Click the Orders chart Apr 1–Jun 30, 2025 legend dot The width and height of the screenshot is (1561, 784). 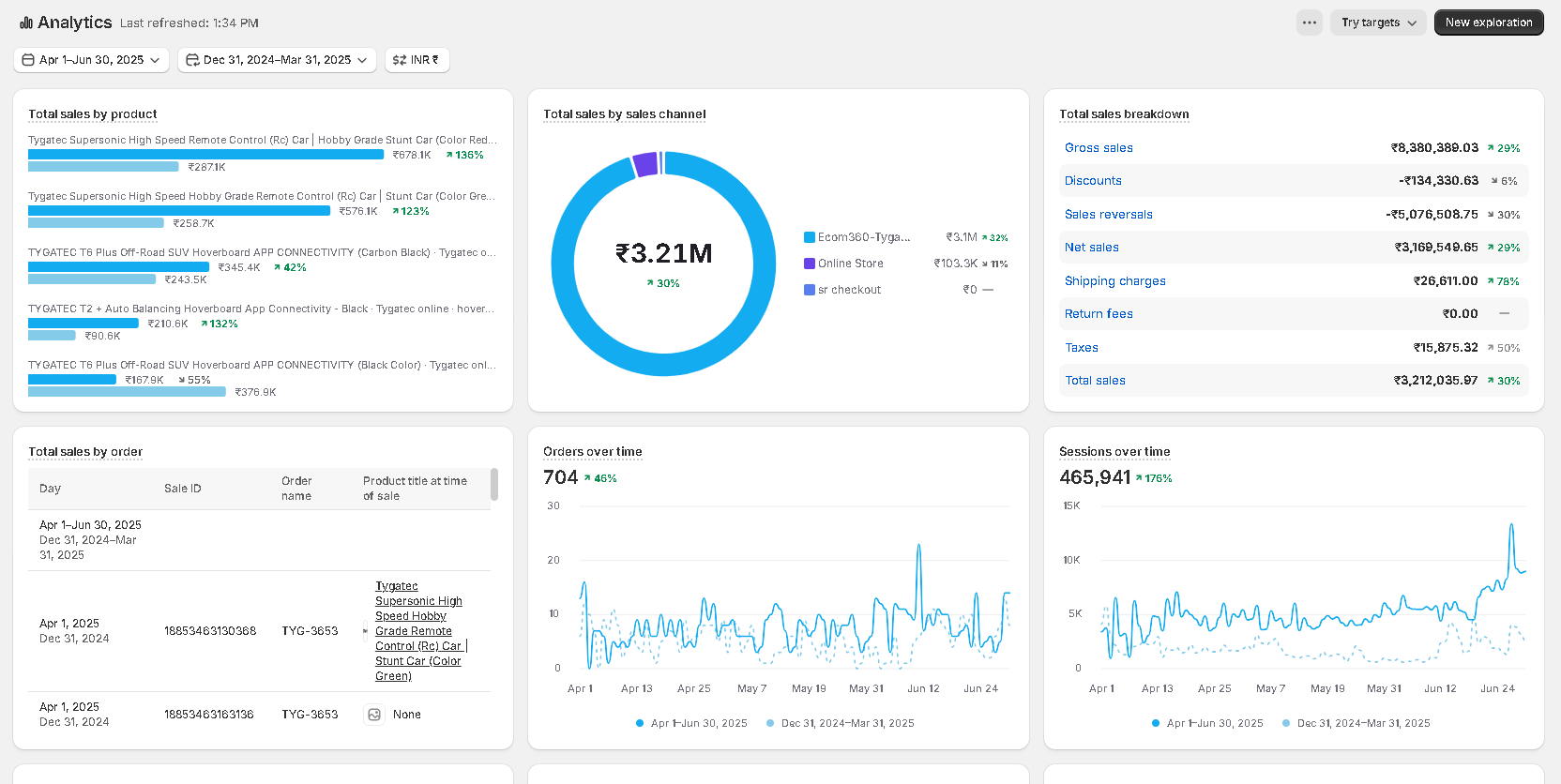tap(640, 723)
